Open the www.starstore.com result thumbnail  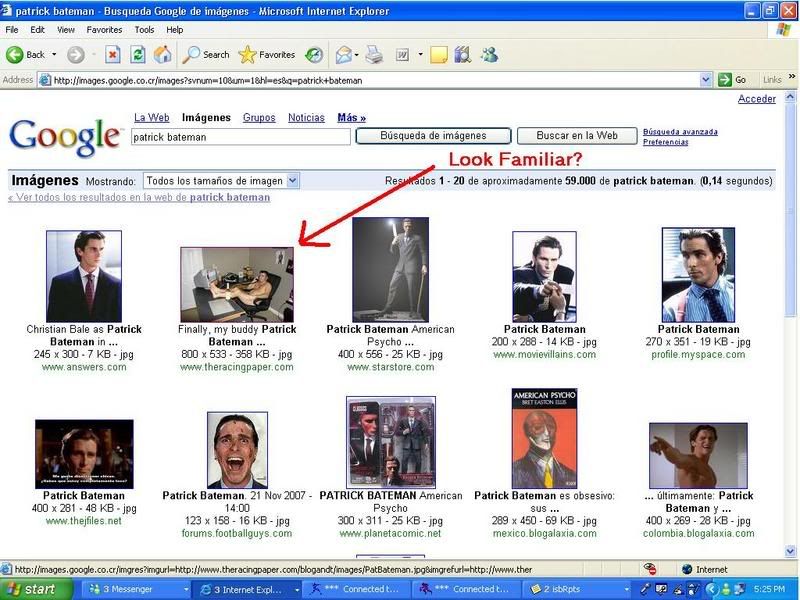[x=391, y=270]
